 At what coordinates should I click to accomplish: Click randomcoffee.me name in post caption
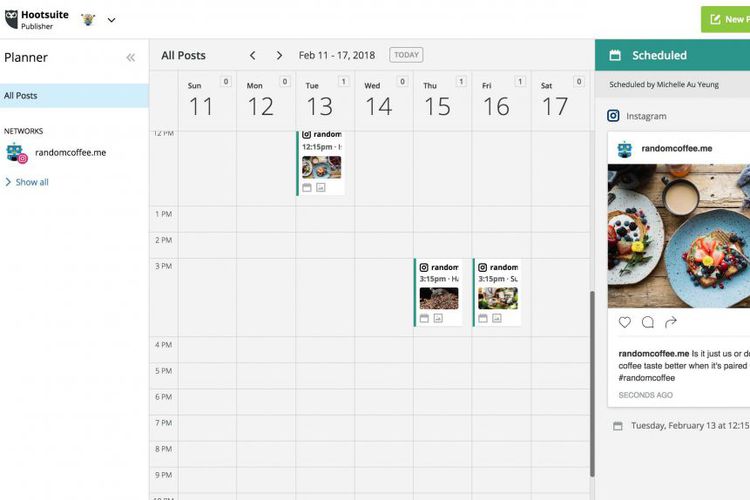(654, 354)
